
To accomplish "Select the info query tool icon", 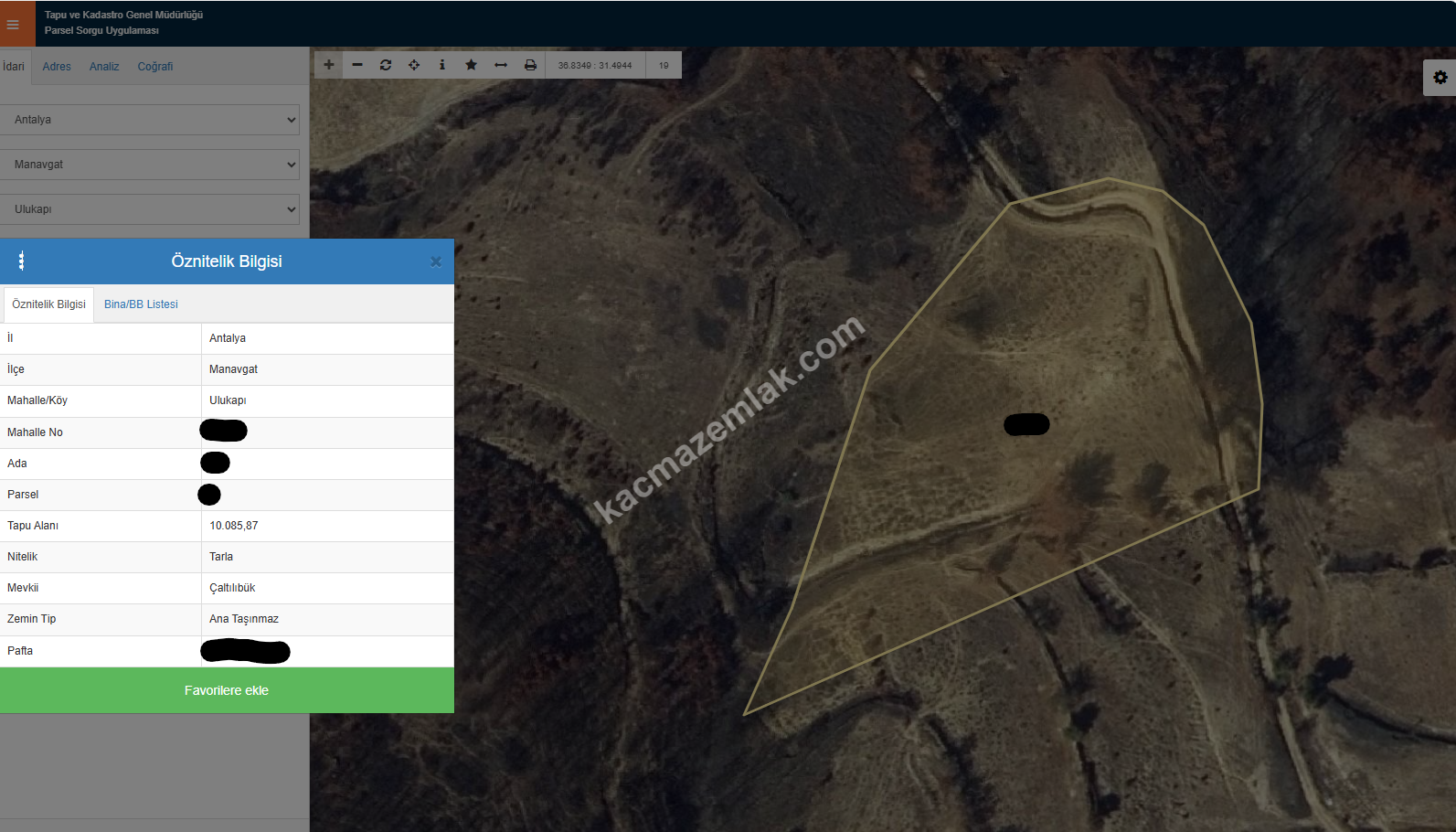I will (442, 65).
